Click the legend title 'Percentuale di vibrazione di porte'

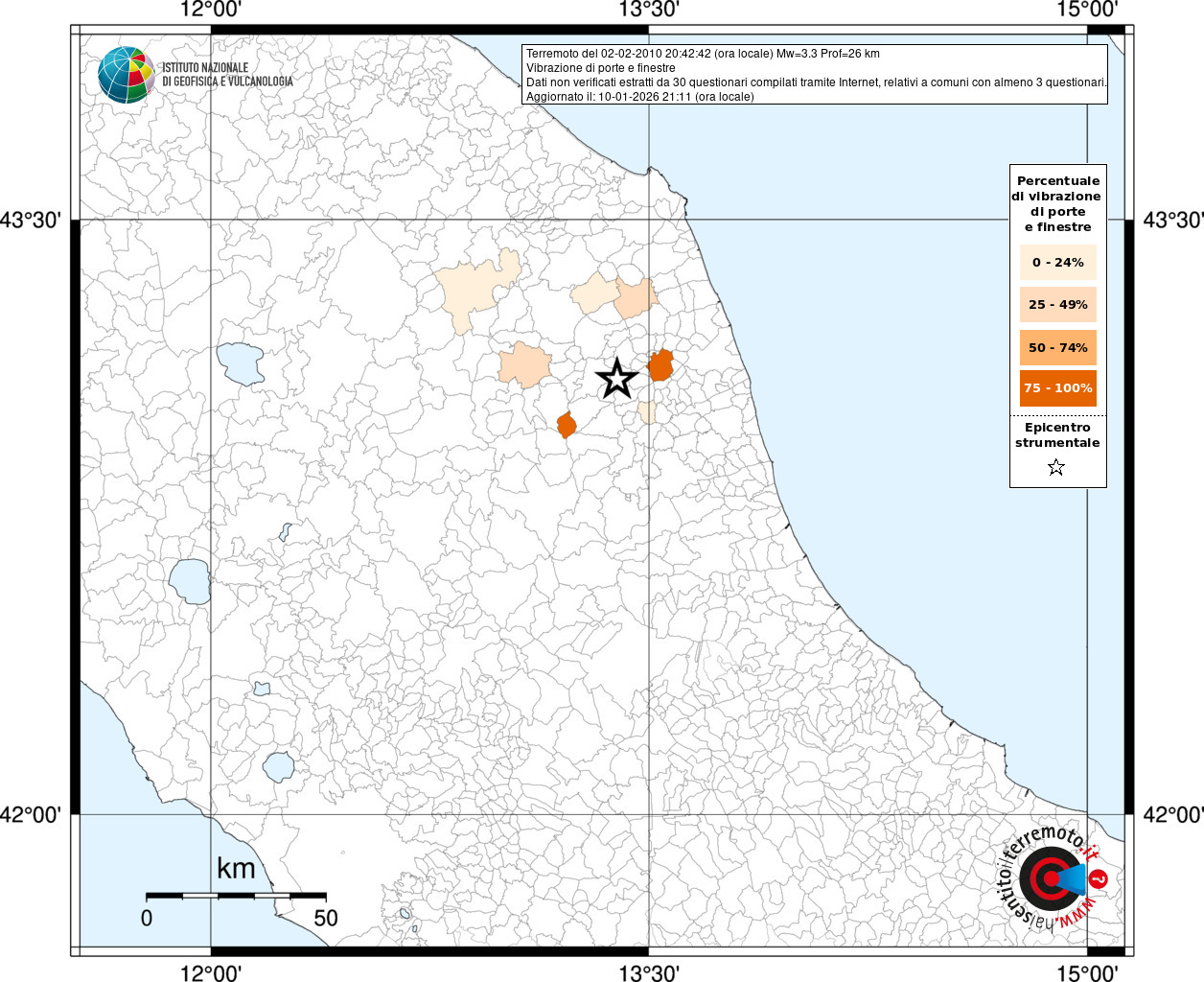(1058, 203)
